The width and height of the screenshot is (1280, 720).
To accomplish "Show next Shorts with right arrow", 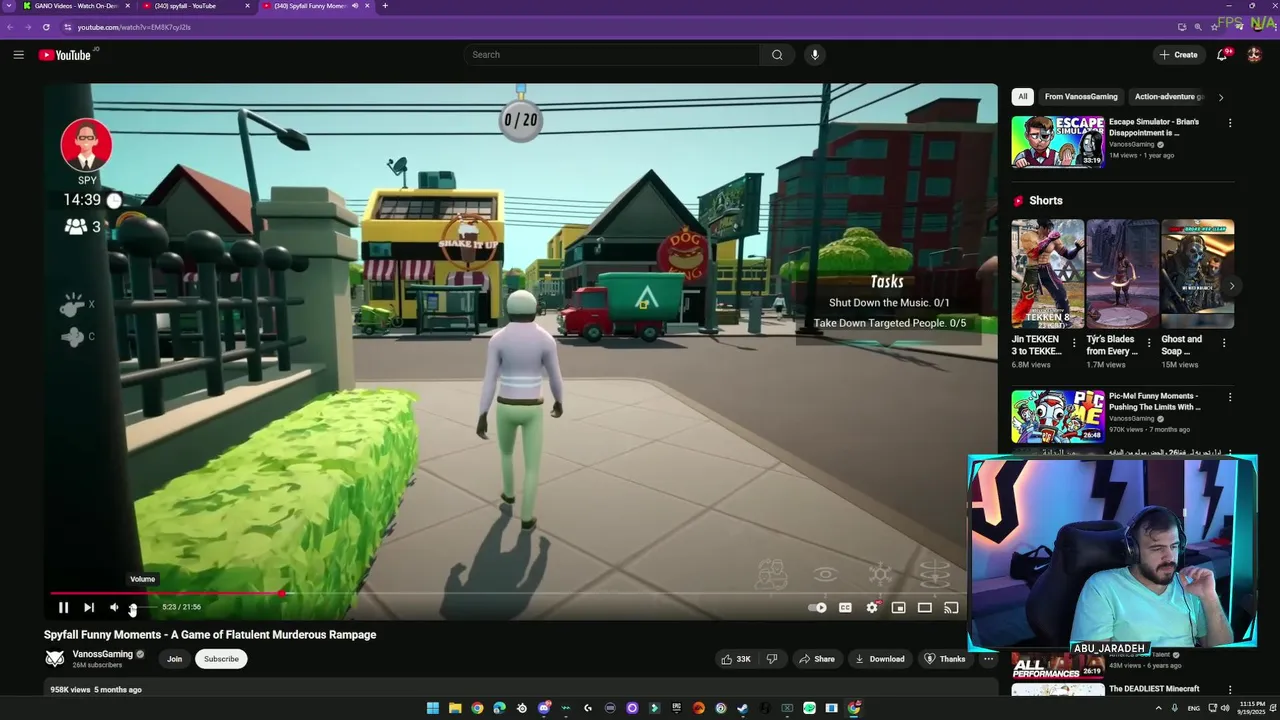I will (1232, 286).
